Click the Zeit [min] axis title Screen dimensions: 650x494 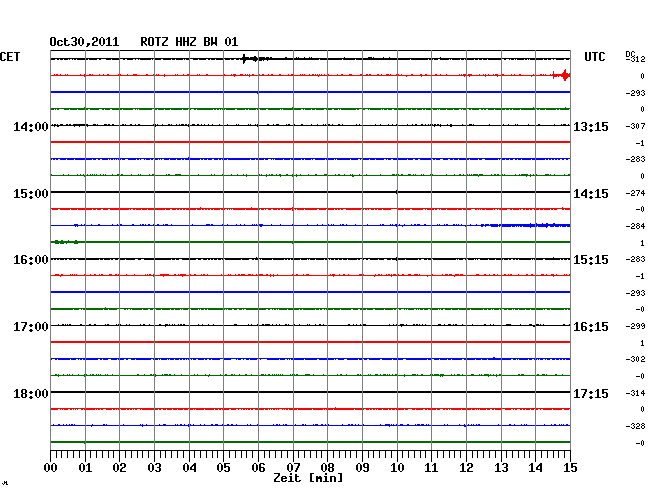[x=308, y=478]
